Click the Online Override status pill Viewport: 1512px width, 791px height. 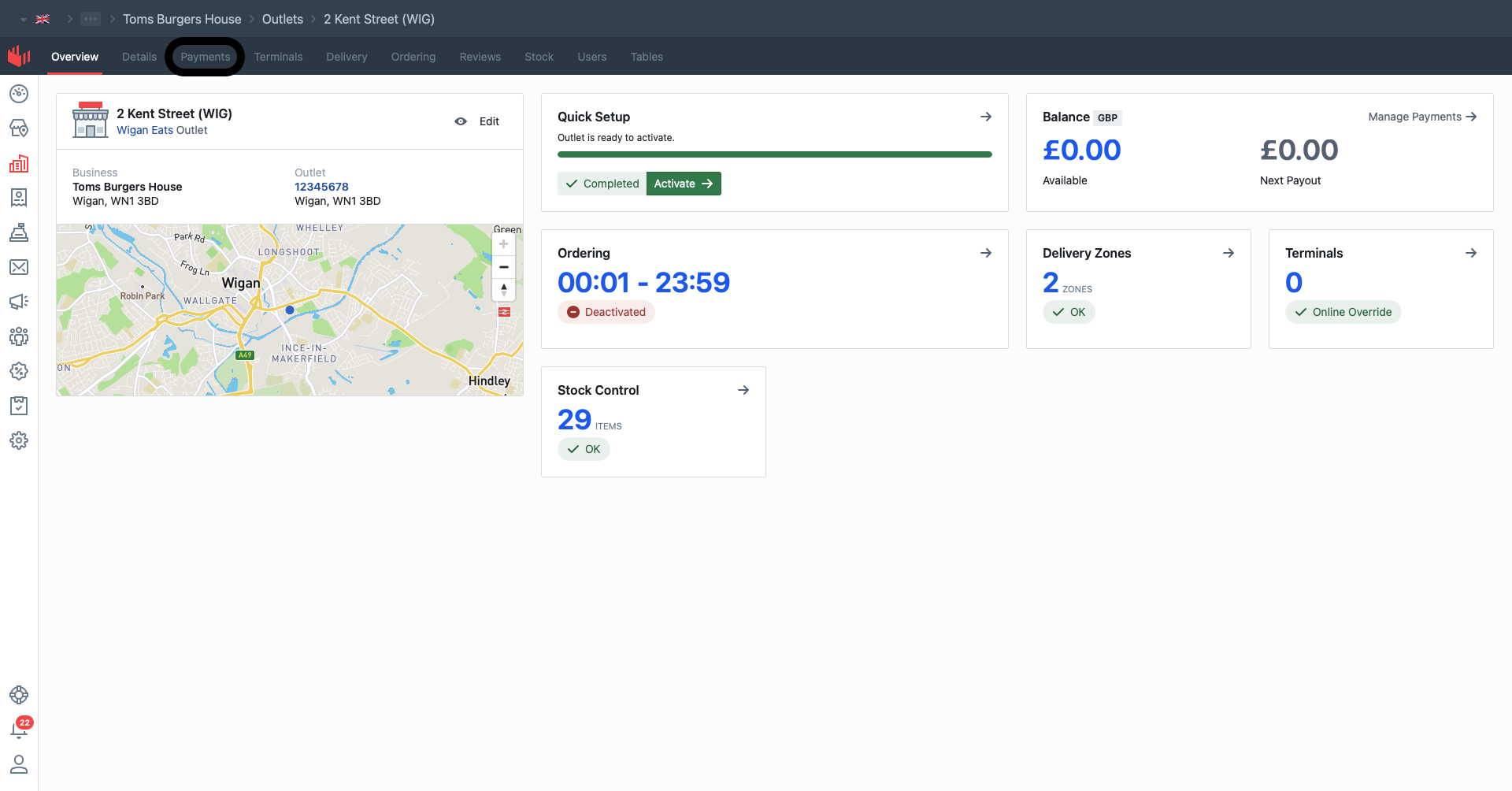coord(1343,312)
